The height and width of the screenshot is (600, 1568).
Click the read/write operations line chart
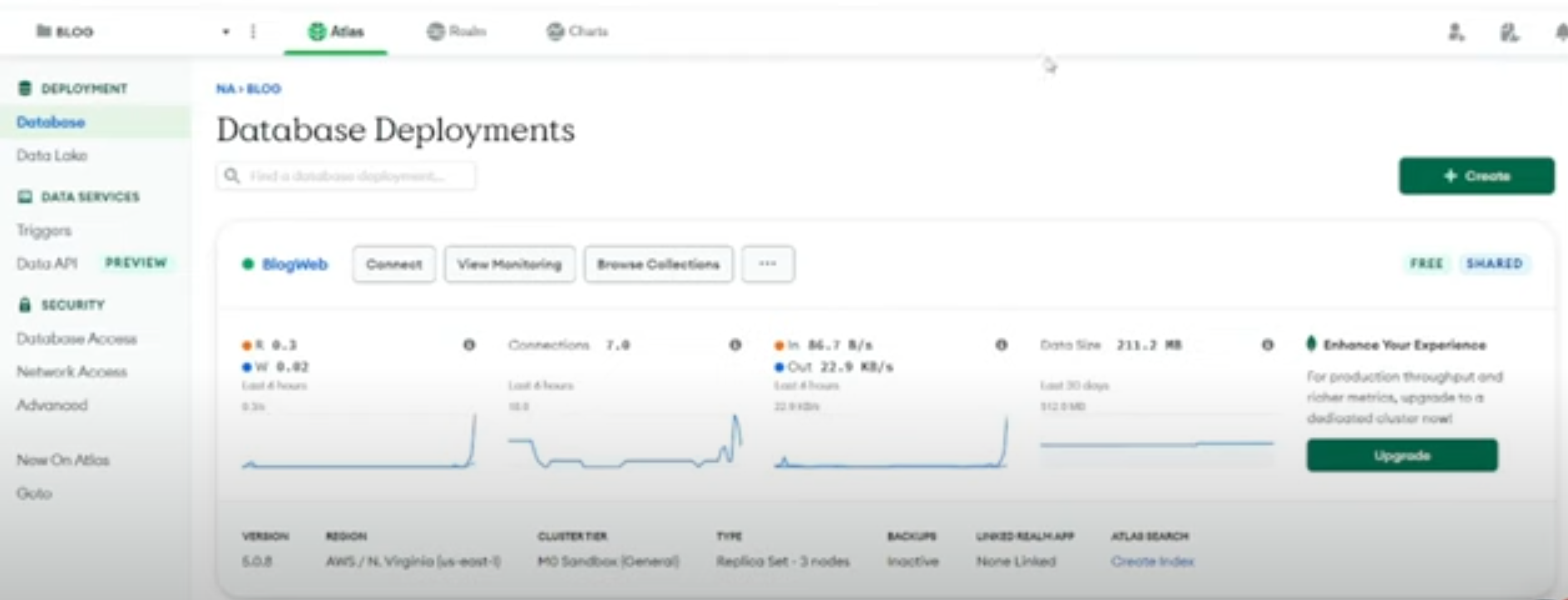[x=359, y=441]
